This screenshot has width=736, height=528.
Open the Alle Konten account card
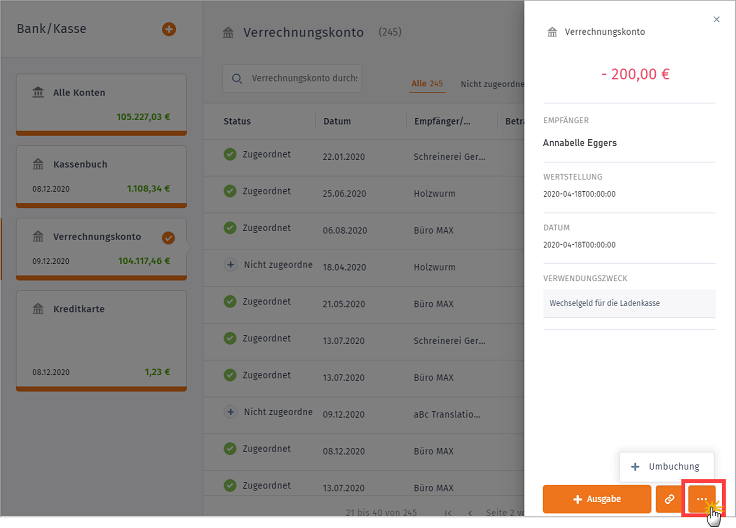pos(101,105)
